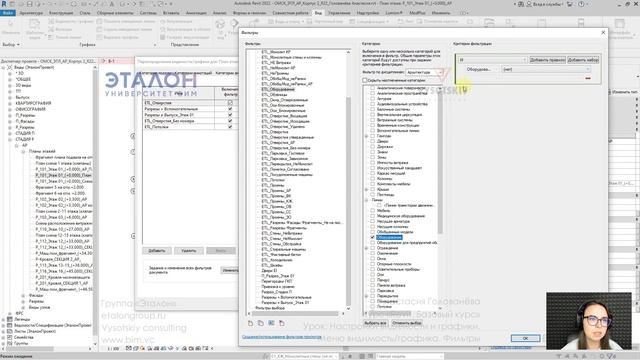
Task: Select Медицинское оборудование category label
Action: click(401, 216)
